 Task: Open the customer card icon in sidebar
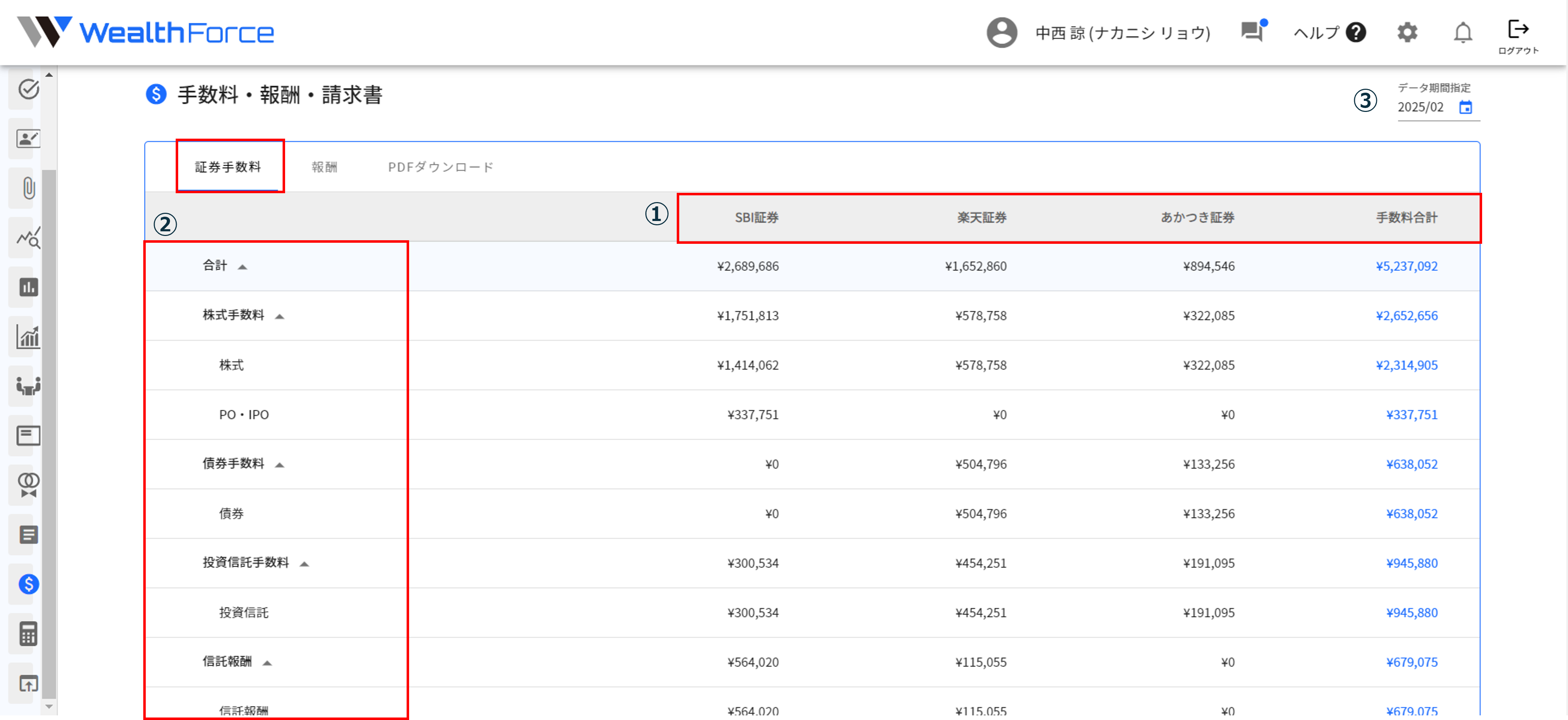pos(28,139)
